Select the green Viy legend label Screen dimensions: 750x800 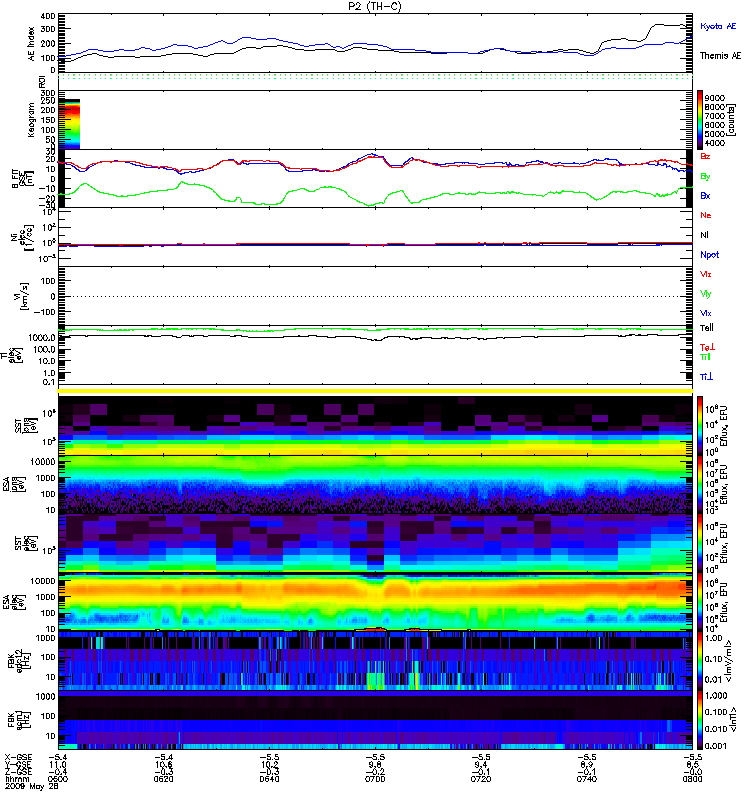tap(706, 294)
